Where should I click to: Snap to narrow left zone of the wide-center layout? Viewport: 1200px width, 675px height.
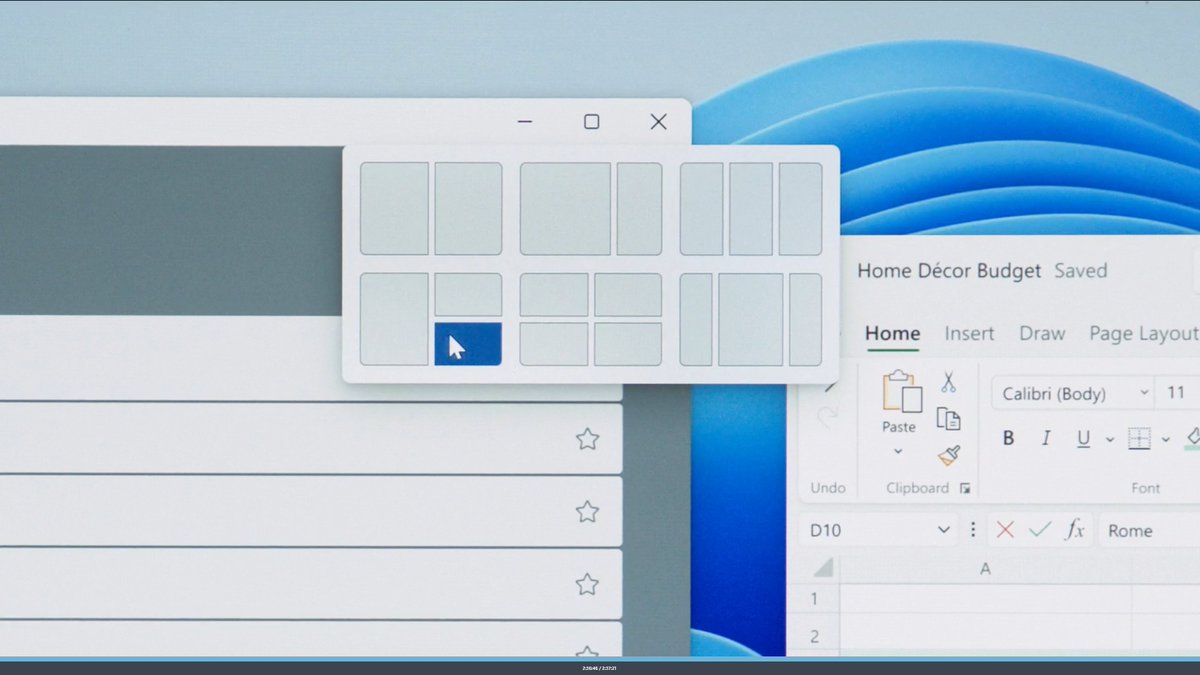coord(696,319)
